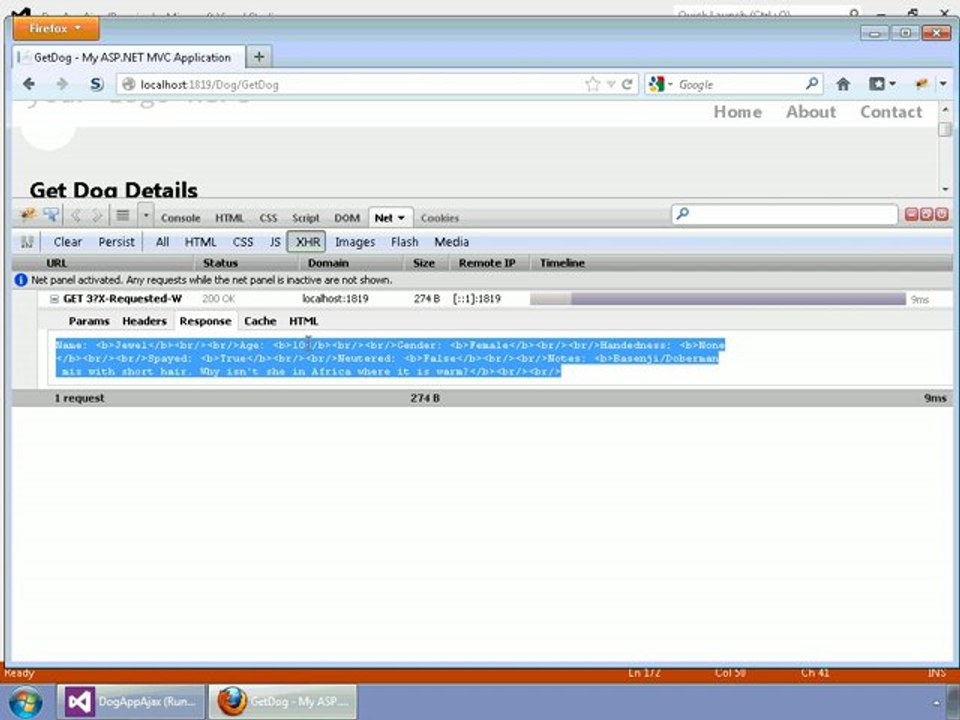Go to the Firefox home page
Screen dimensions: 960x720
[843, 84]
